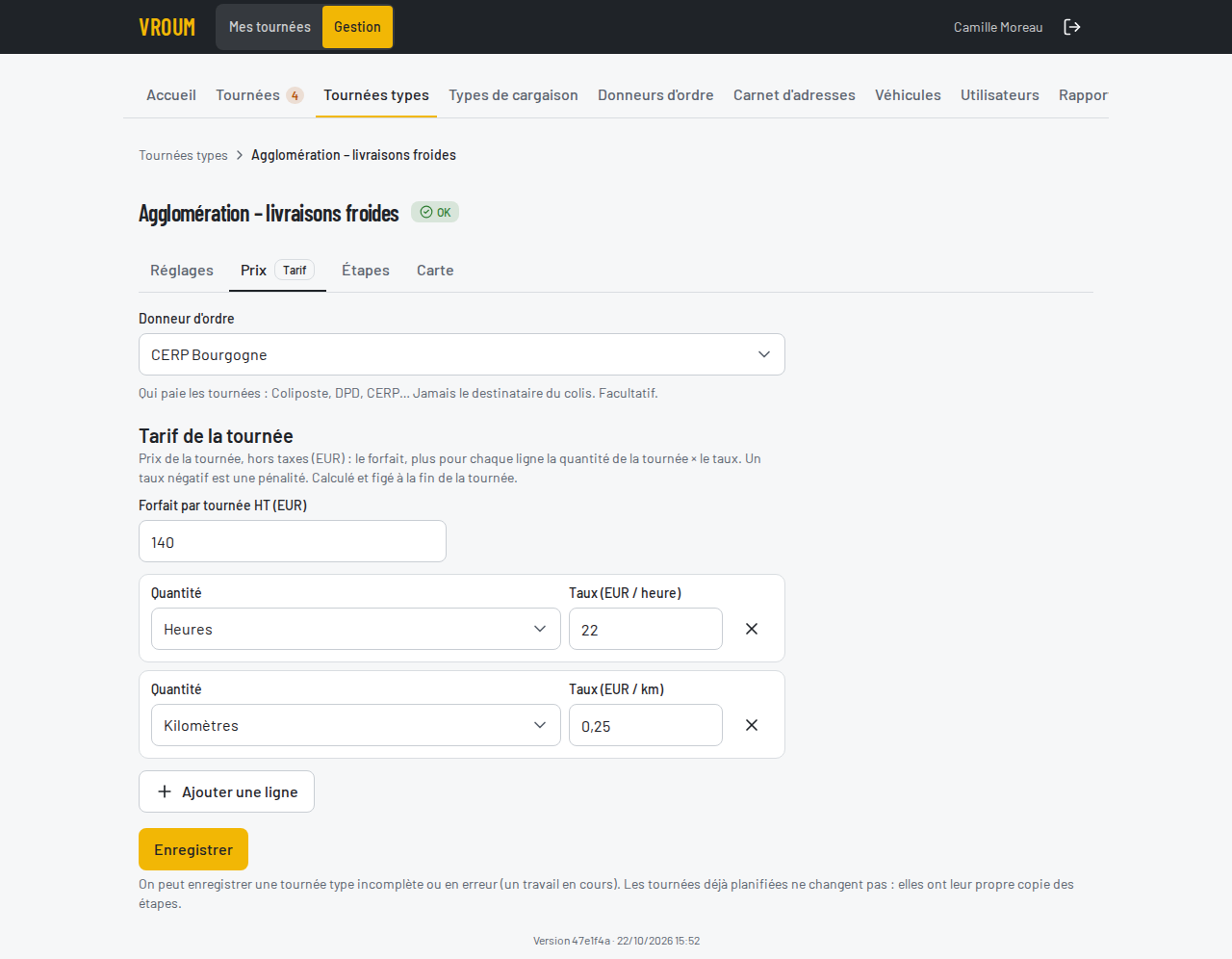The width and height of the screenshot is (1232, 959).
Task: Switch to the Étapes sub-tab
Action: (366, 271)
